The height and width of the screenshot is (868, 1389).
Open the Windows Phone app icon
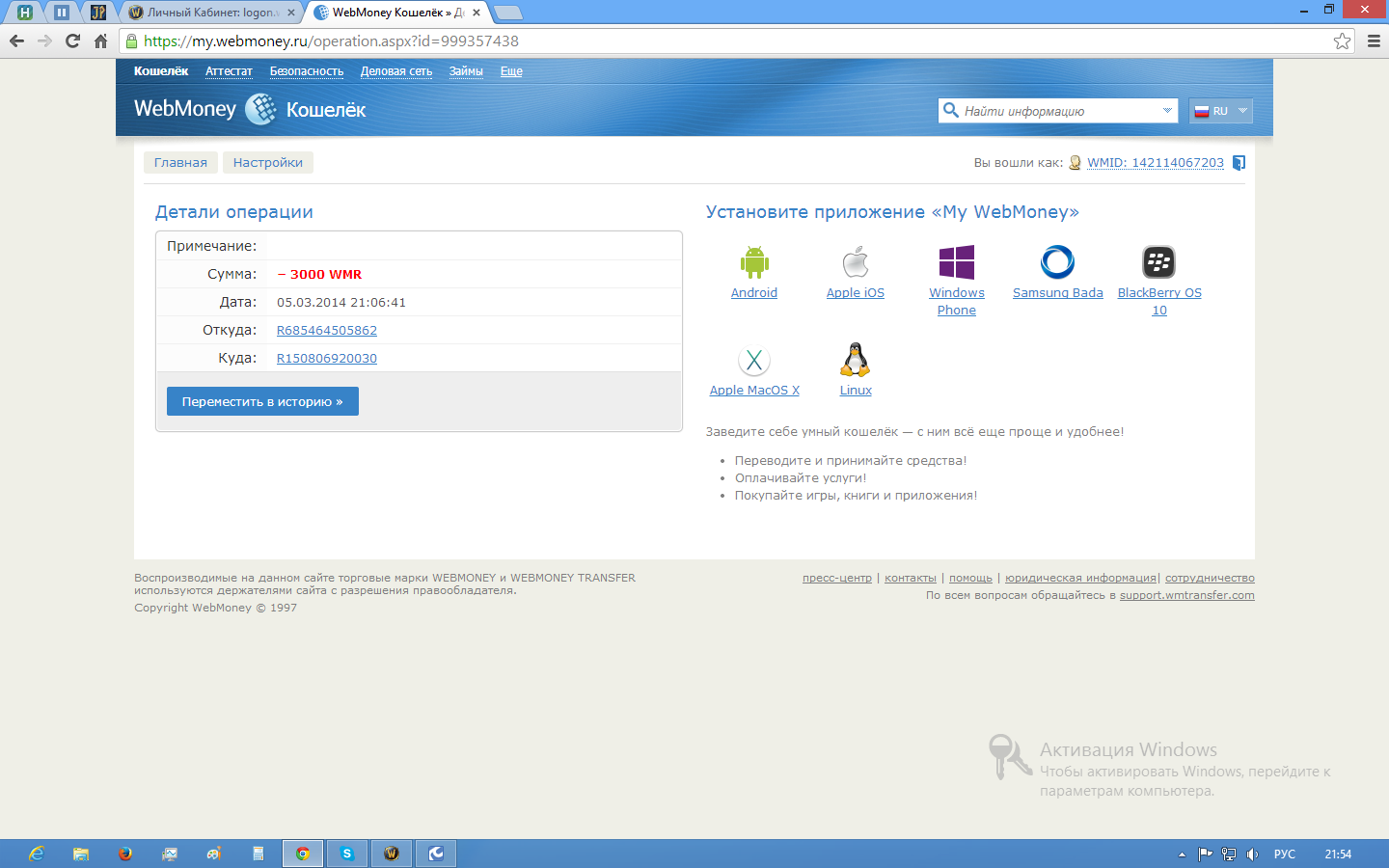(957, 262)
